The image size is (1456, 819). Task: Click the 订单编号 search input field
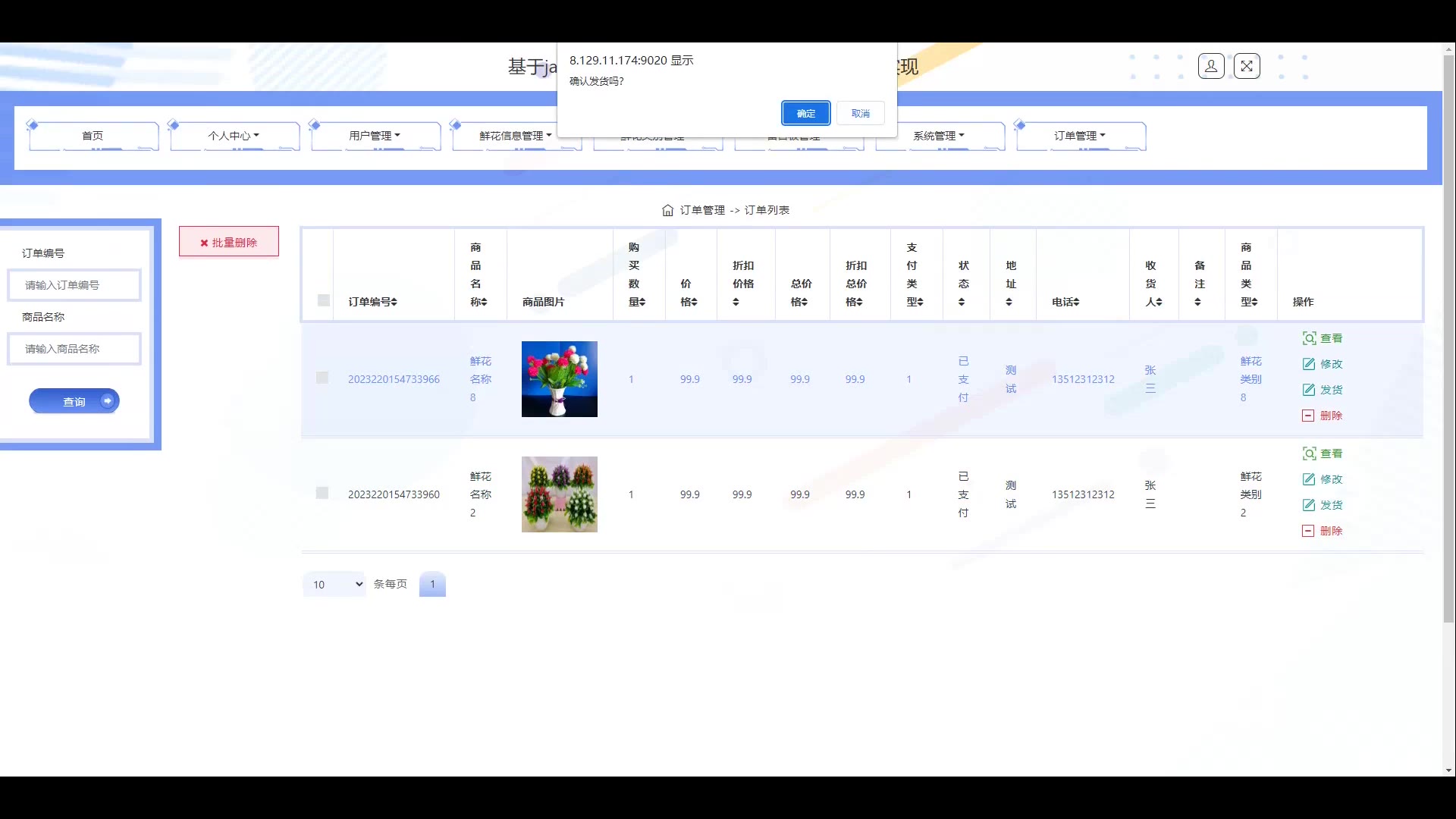coord(74,285)
